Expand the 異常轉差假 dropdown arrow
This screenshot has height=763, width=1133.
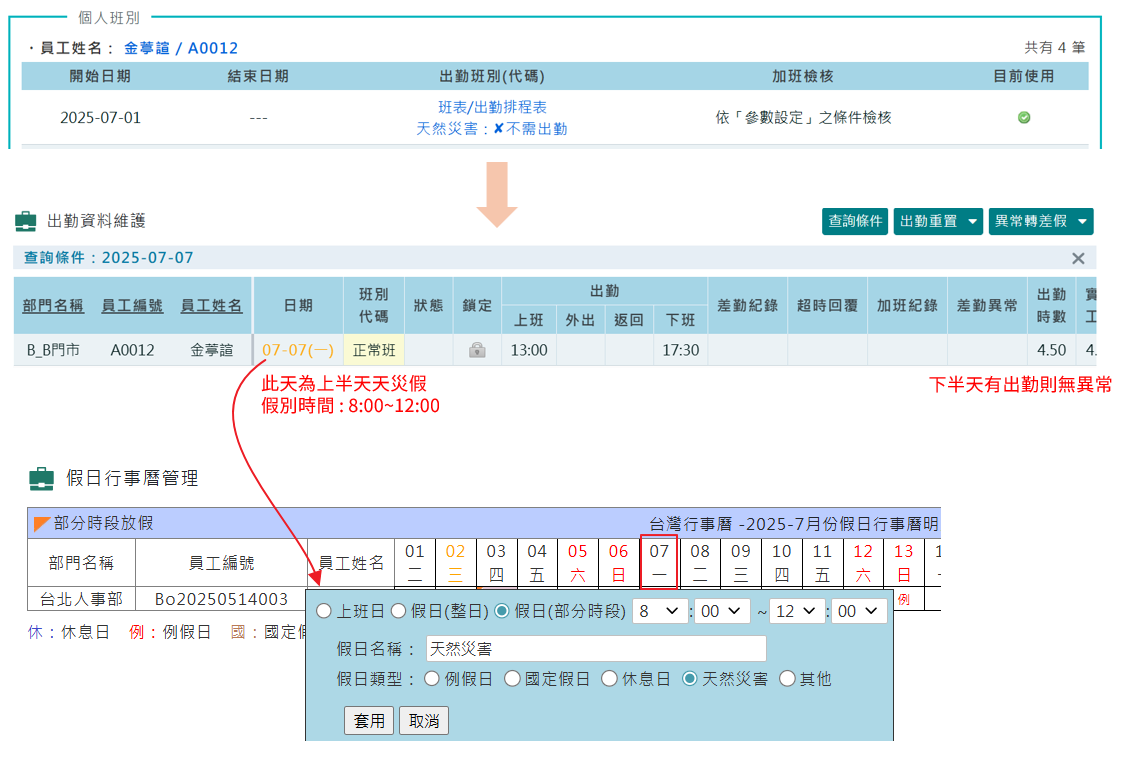click(x=1081, y=221)
